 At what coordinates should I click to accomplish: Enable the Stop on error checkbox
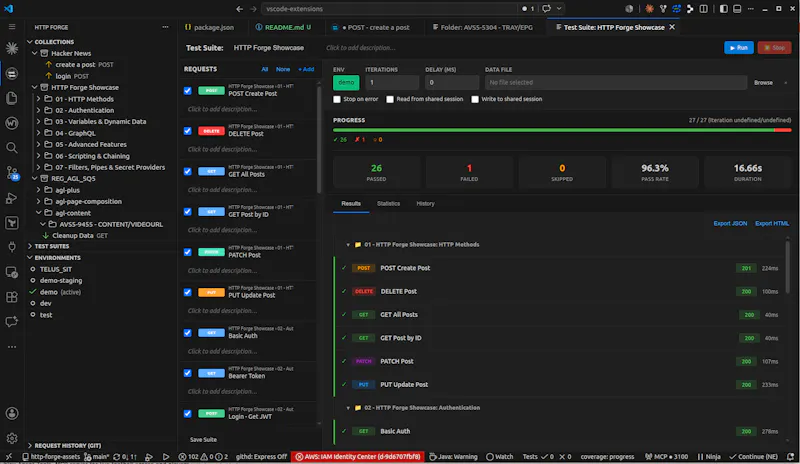coord(337,99)
